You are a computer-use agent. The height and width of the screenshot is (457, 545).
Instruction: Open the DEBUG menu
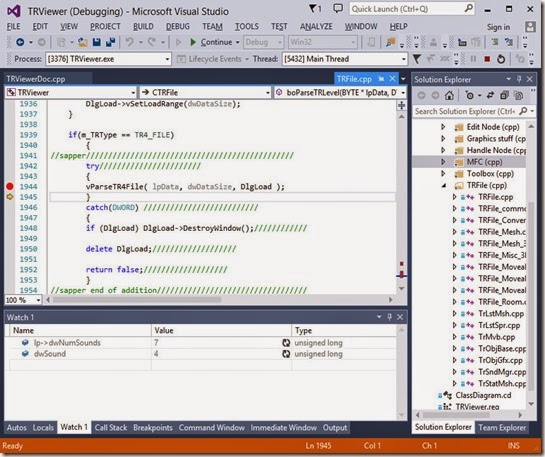tap(178, 27)
